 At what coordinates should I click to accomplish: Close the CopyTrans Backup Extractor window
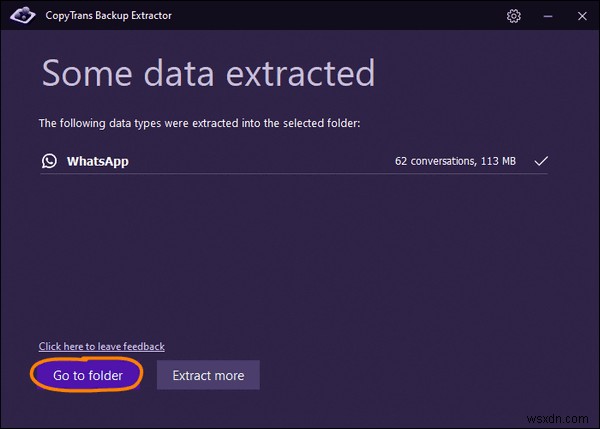click(582, 16)
